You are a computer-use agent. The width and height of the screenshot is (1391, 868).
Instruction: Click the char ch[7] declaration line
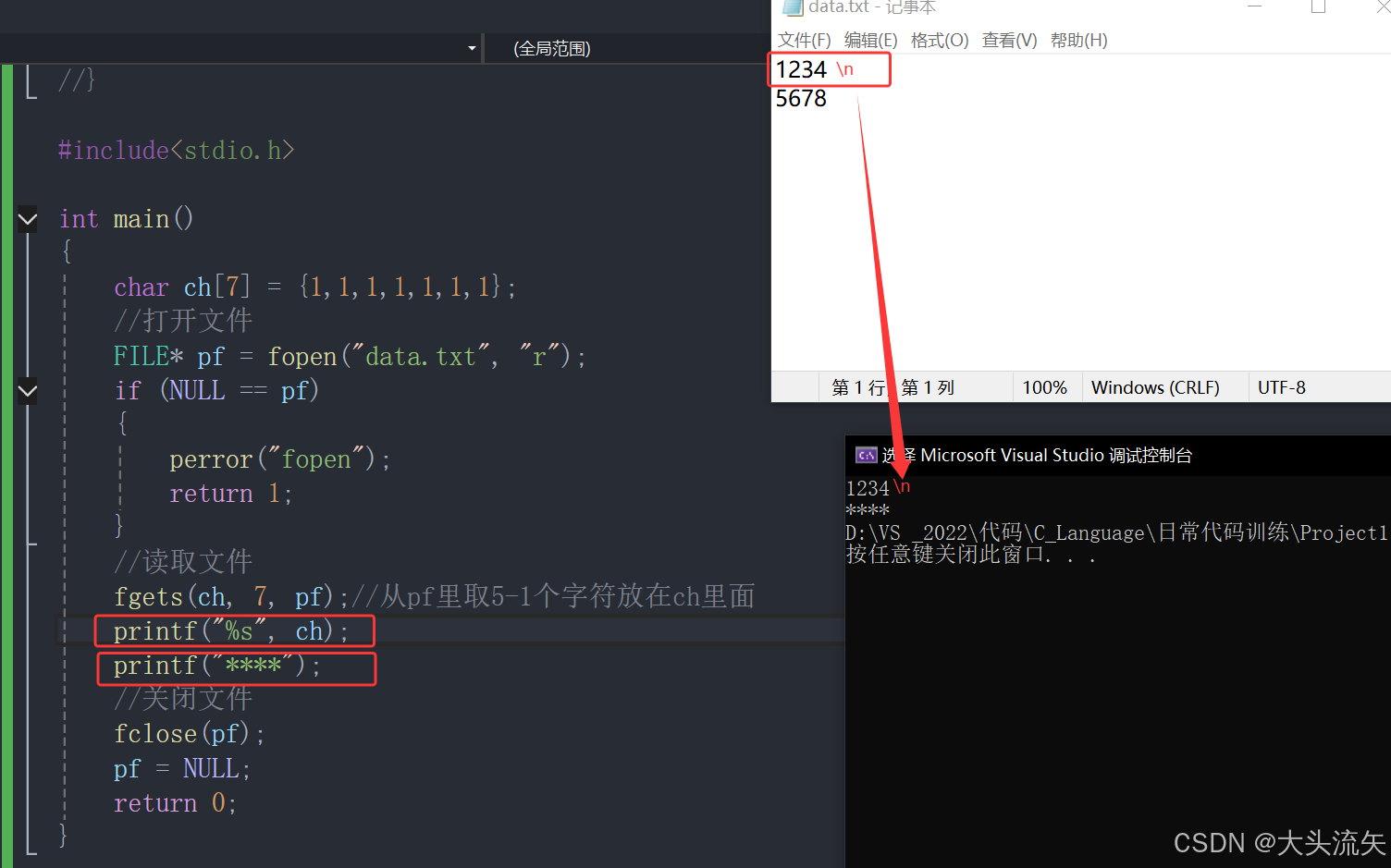pyautogui.click(x=314, y=287)
